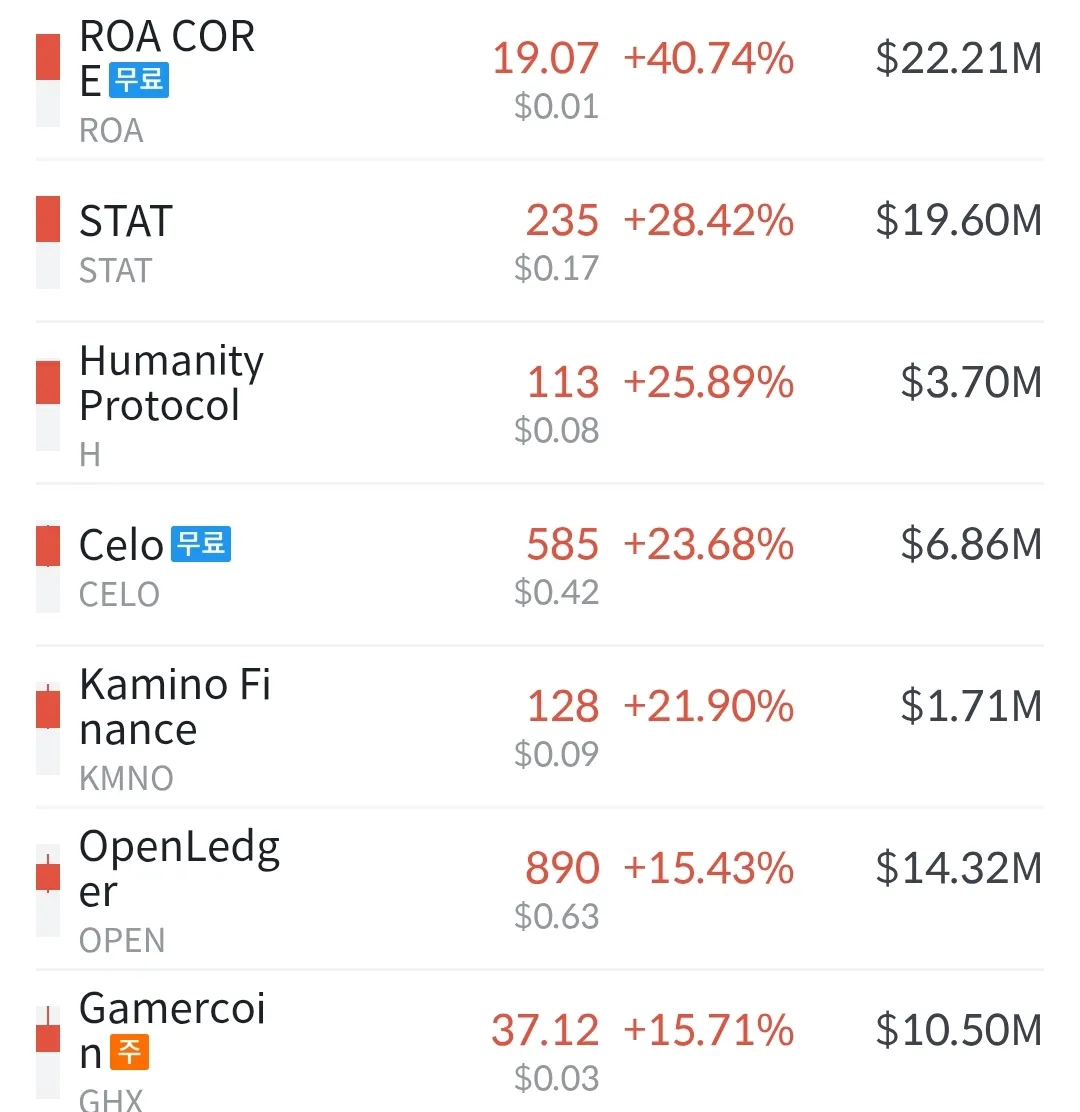Screen dimensions: 1080x1112
Task: Open the STAT coin name
Action: click(126, 221)
